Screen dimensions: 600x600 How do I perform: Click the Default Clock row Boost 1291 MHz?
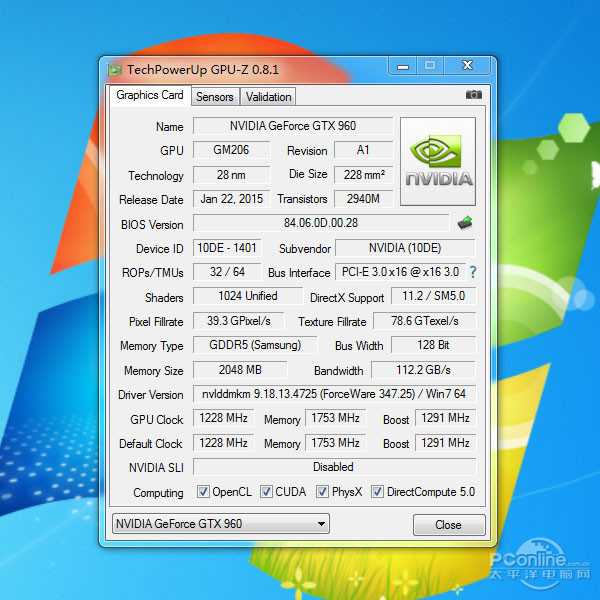445,443
